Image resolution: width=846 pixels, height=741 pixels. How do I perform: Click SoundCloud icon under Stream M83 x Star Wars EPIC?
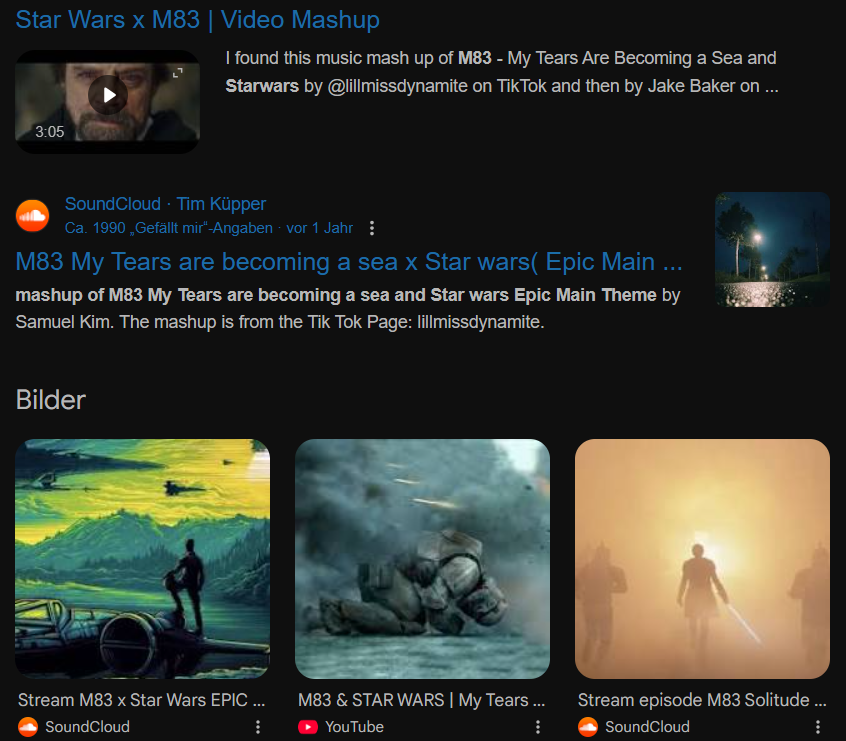point(28,727)
